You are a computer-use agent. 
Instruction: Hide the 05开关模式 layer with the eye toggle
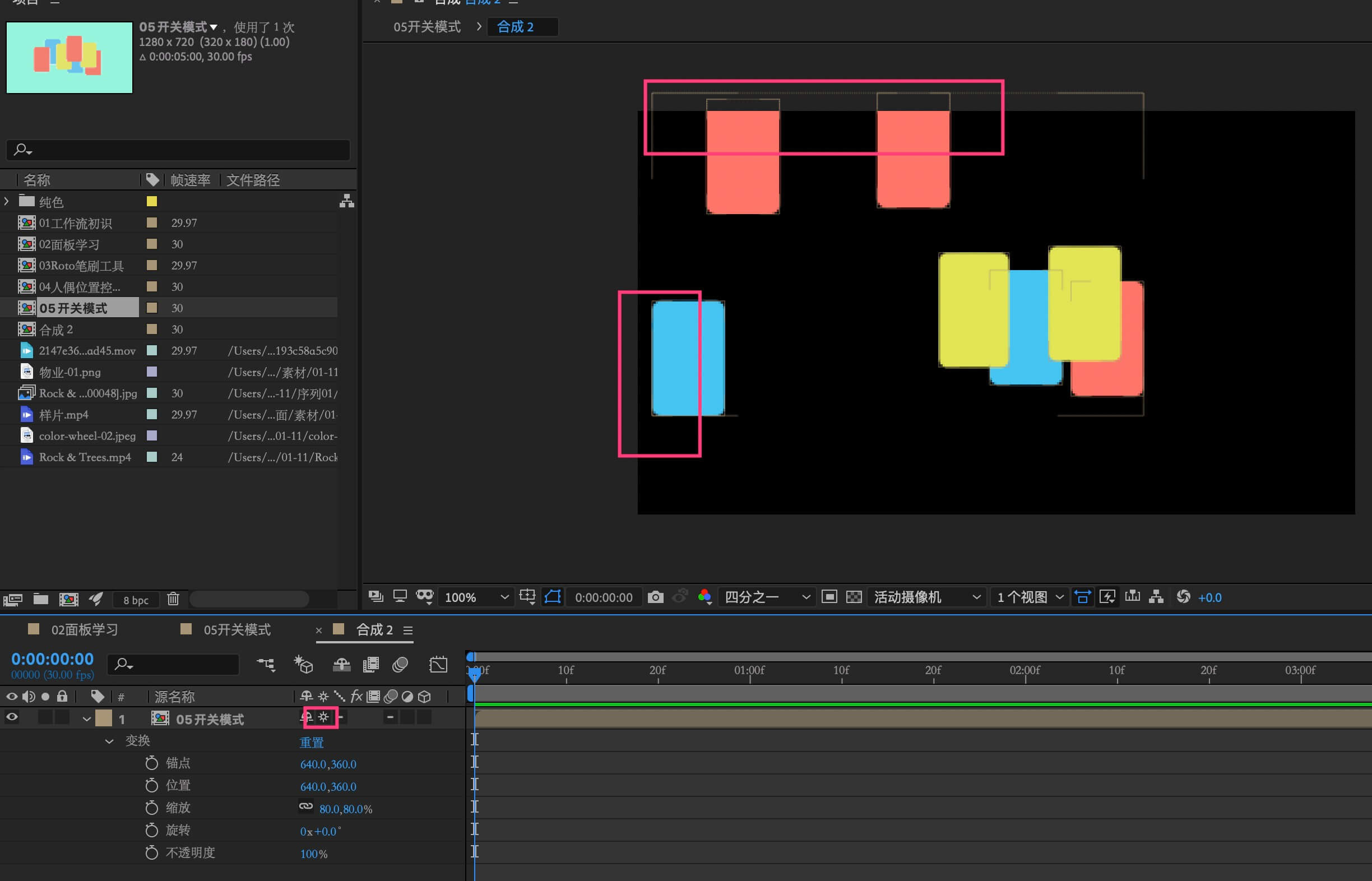(11, 717)
